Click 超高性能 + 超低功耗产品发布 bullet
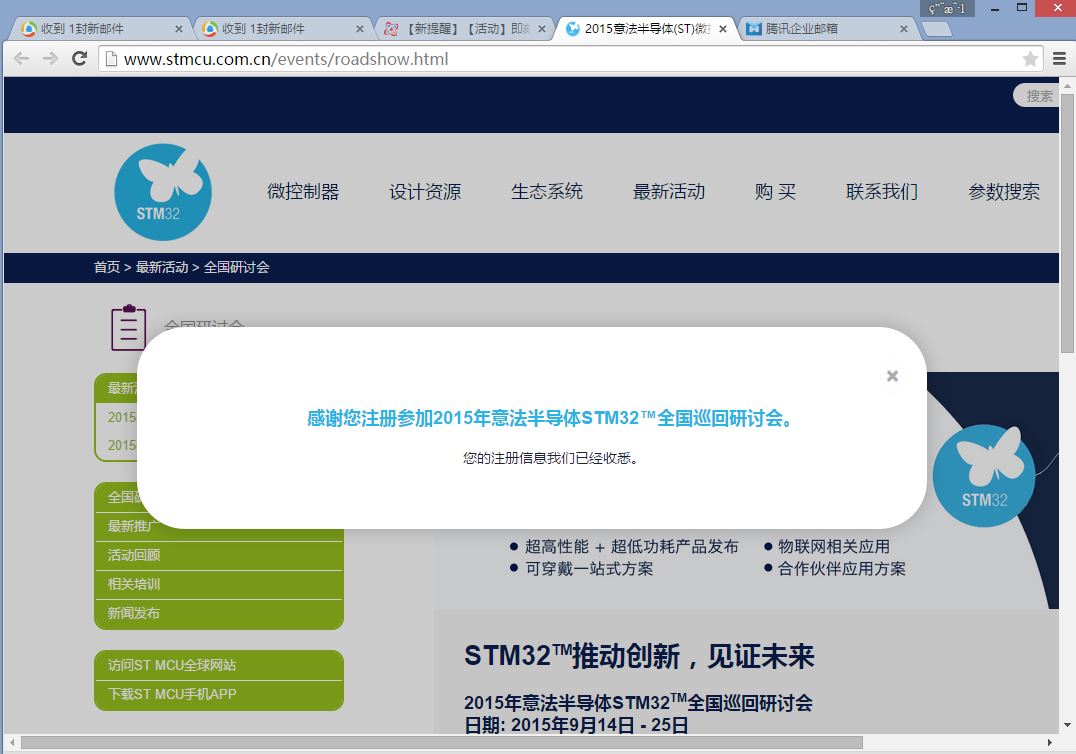This screenshot has height=754, width=1076. tap(631, 546)
